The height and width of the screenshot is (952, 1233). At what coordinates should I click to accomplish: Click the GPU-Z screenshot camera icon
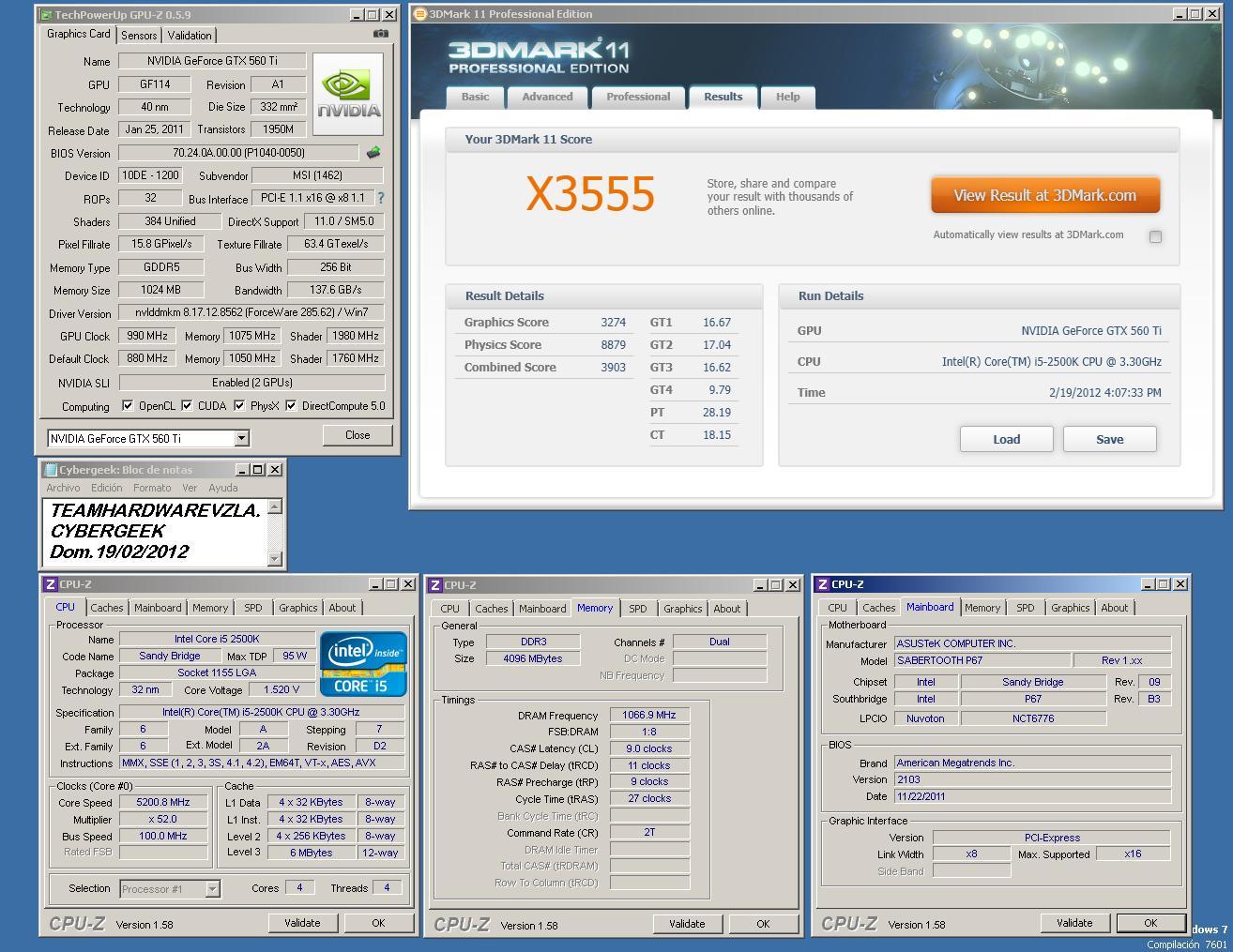380,34
